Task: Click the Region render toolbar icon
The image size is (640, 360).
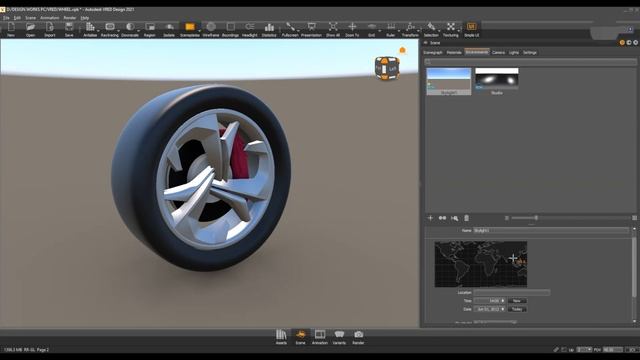Action: [x=150, y=27]
